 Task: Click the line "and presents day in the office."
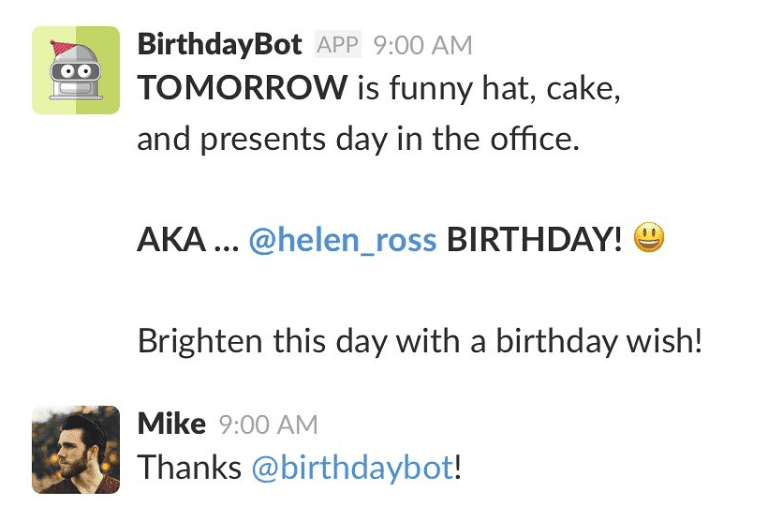pyautogui.click(x=359, y=139)
